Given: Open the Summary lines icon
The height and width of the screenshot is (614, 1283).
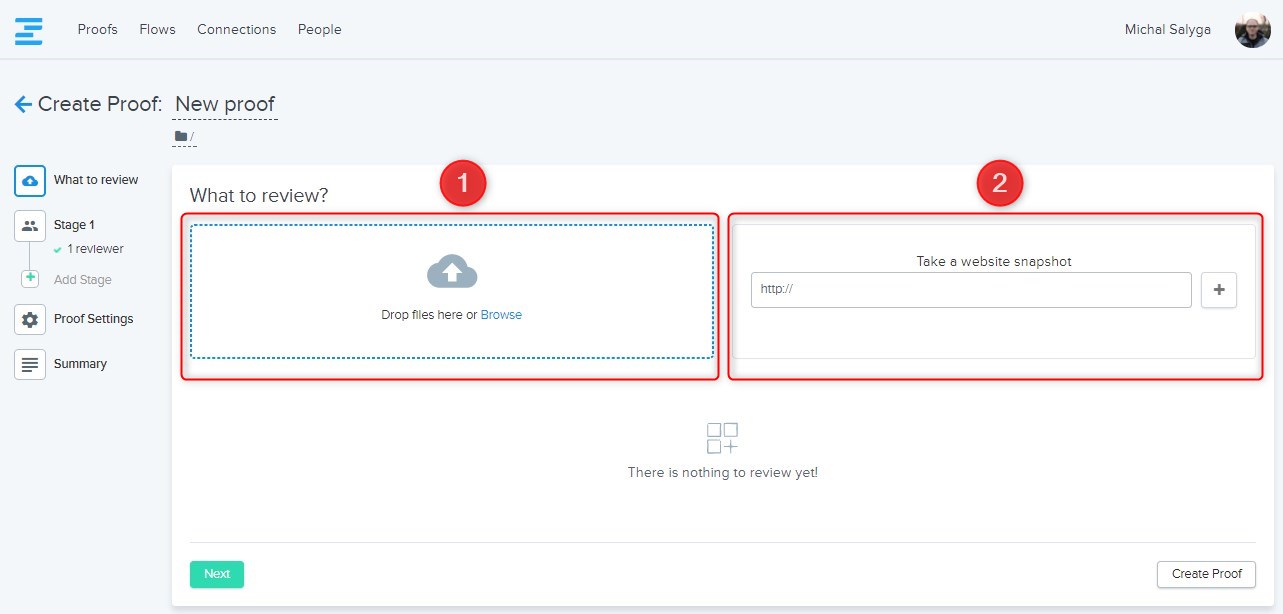Looking at the screenshot, I should [x=30, y=364].
